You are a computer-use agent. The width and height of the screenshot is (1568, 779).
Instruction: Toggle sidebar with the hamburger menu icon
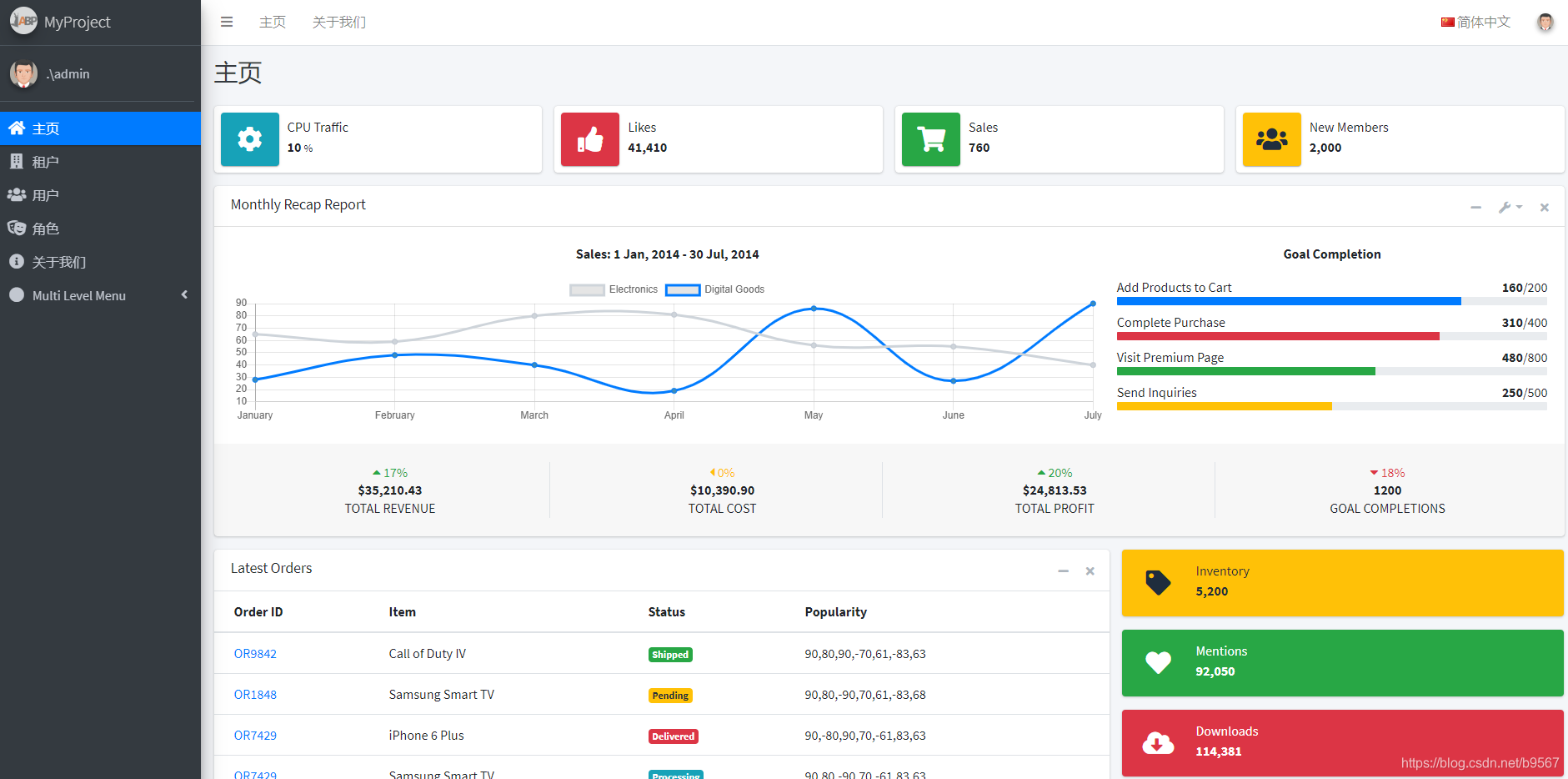click(x=227, y=23)
